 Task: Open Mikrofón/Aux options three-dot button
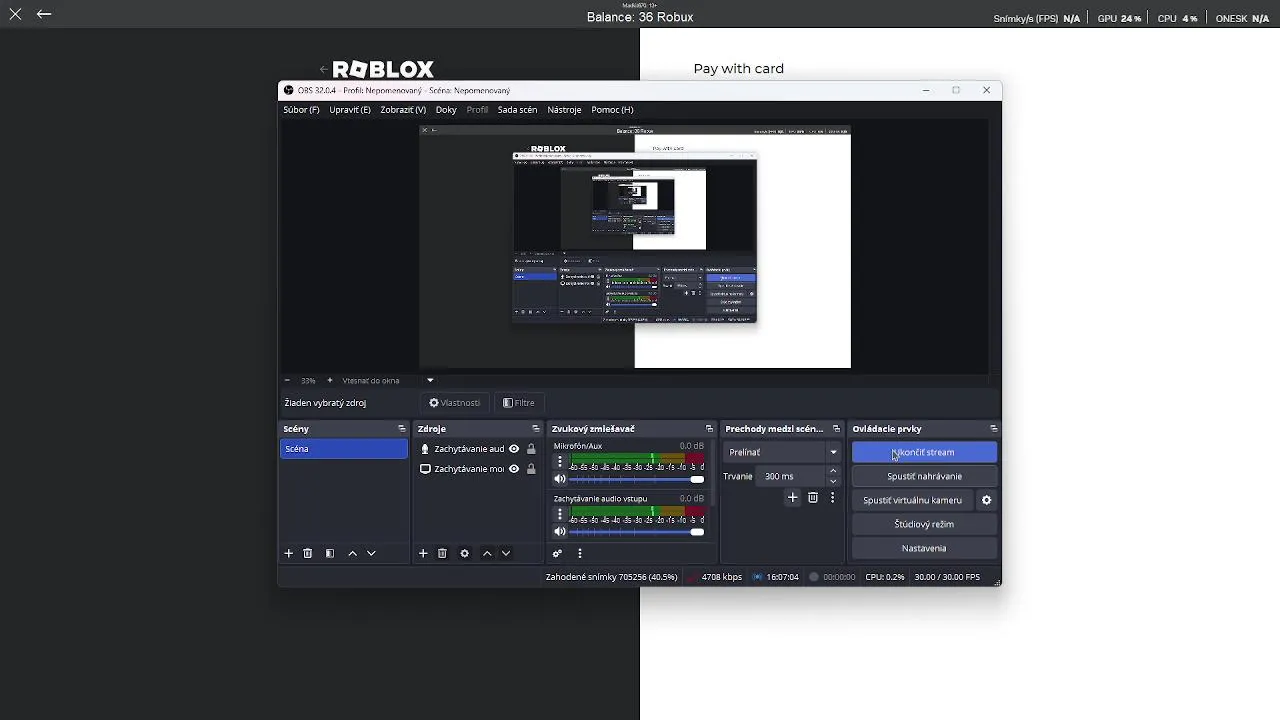[x=560, y=462]
